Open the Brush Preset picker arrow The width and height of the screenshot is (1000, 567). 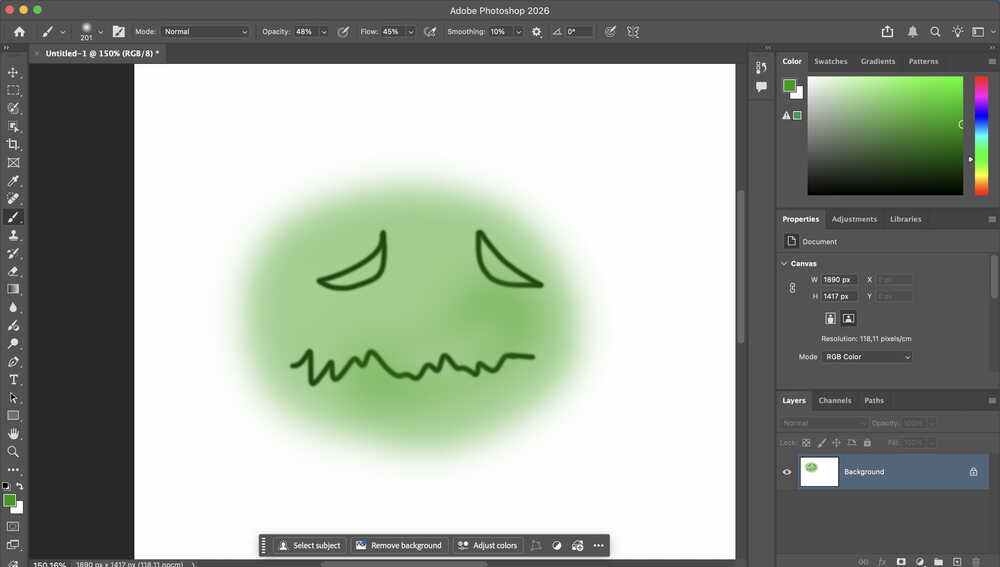(x=100, y=31)
